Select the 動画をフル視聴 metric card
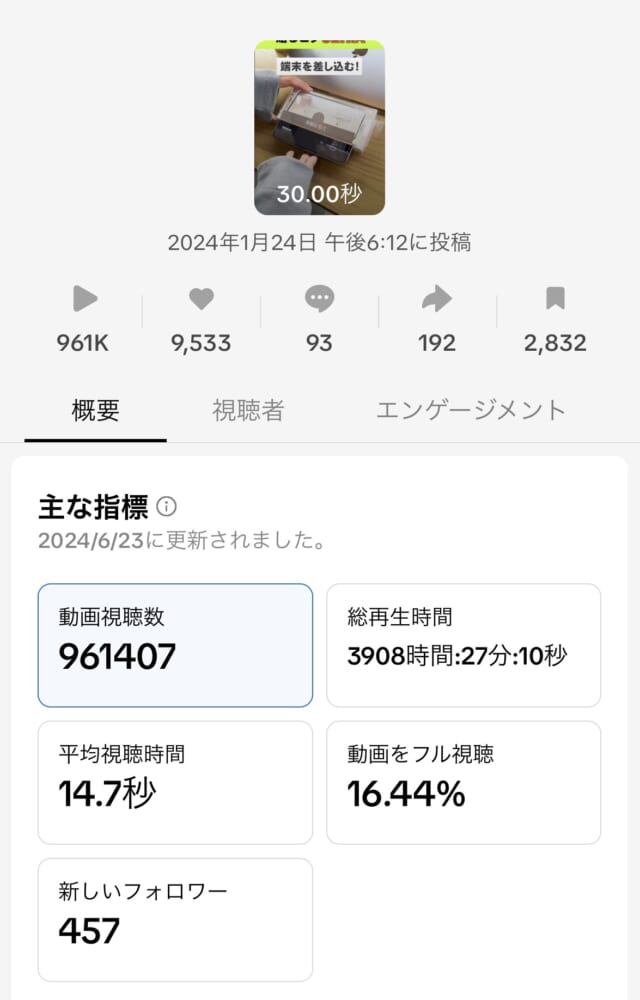The width and height of the screenshot is (640, 1000). pyautogui.click(x=463, y=782)
